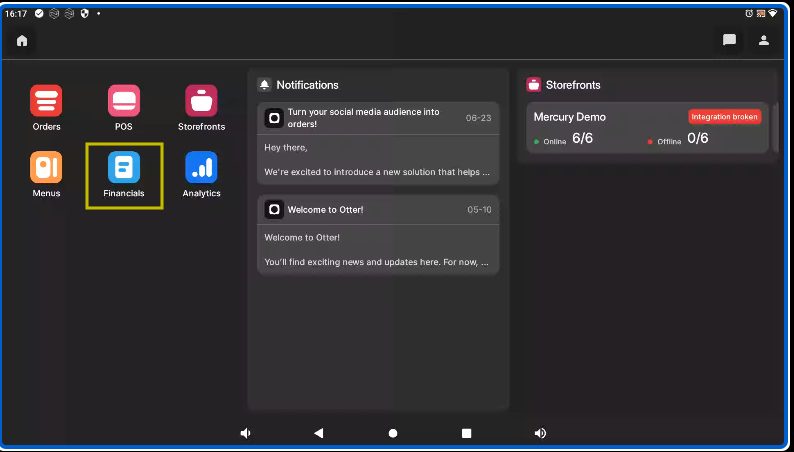Go to home via top-left house icon
The height and width of the screenshot is (452, 794).
22,41
